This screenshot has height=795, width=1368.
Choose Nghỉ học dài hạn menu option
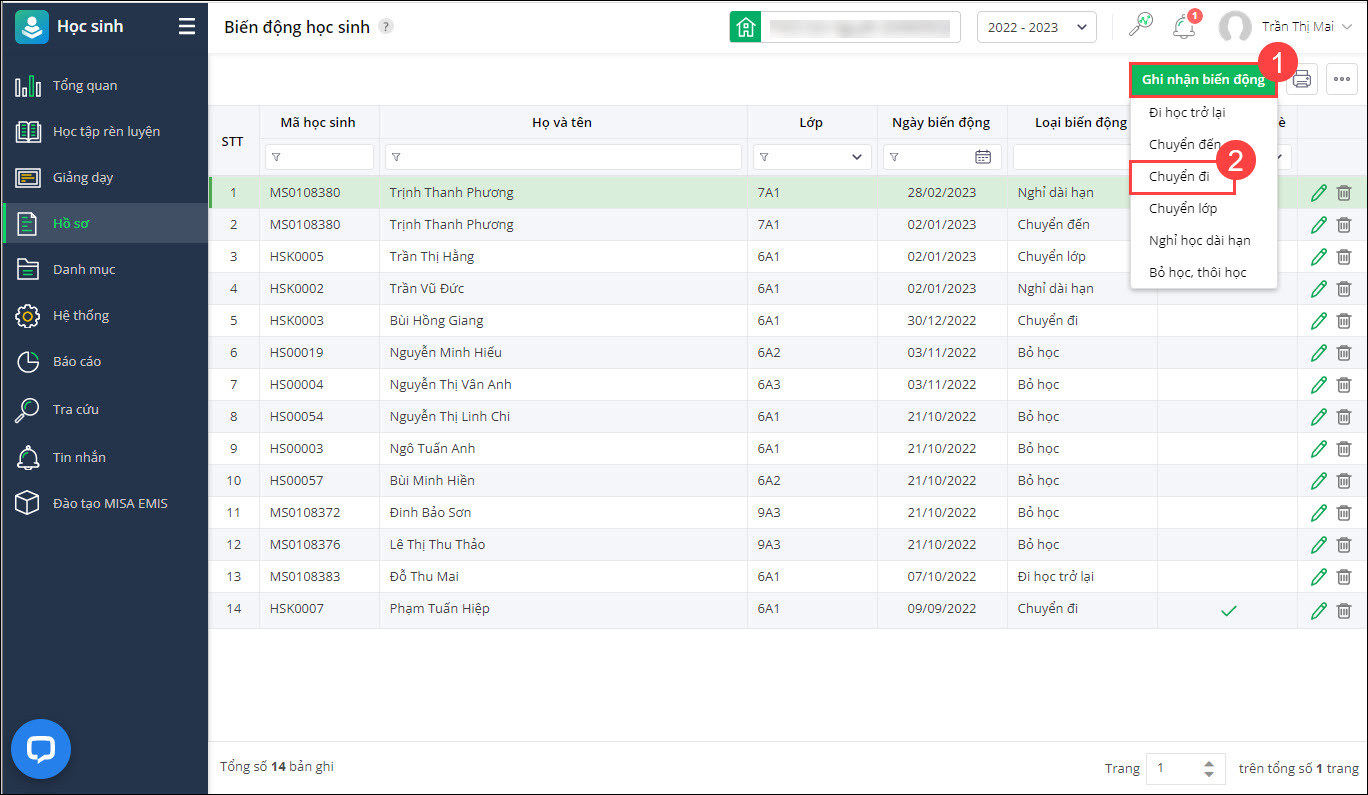(x=1200, y=241)
